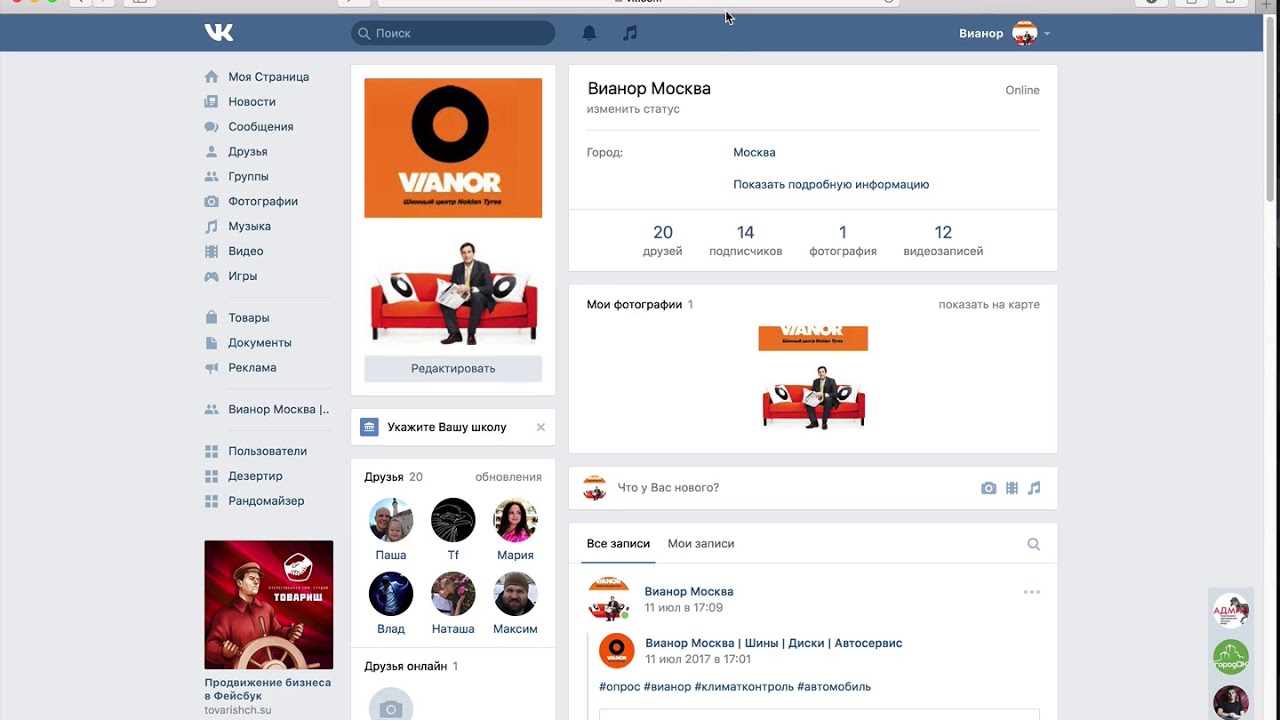
Task: Attach a photo via the camera icon in post box
Action: (988, 488)
